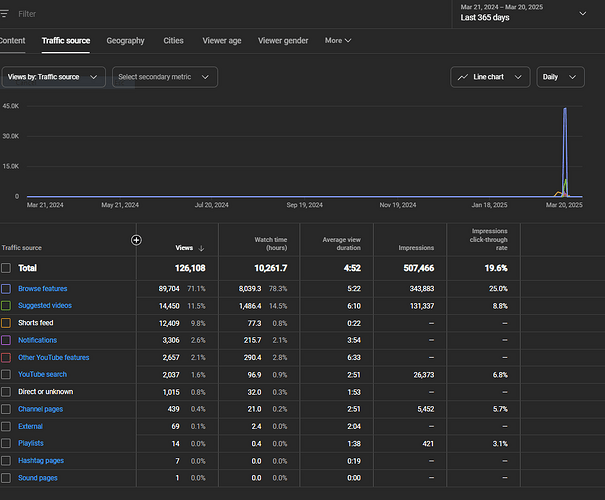Image resolution: width=605 pixels, height=500 pixels.
Task: Open the Suggested videos link
Action: click(x=45, y=306)
